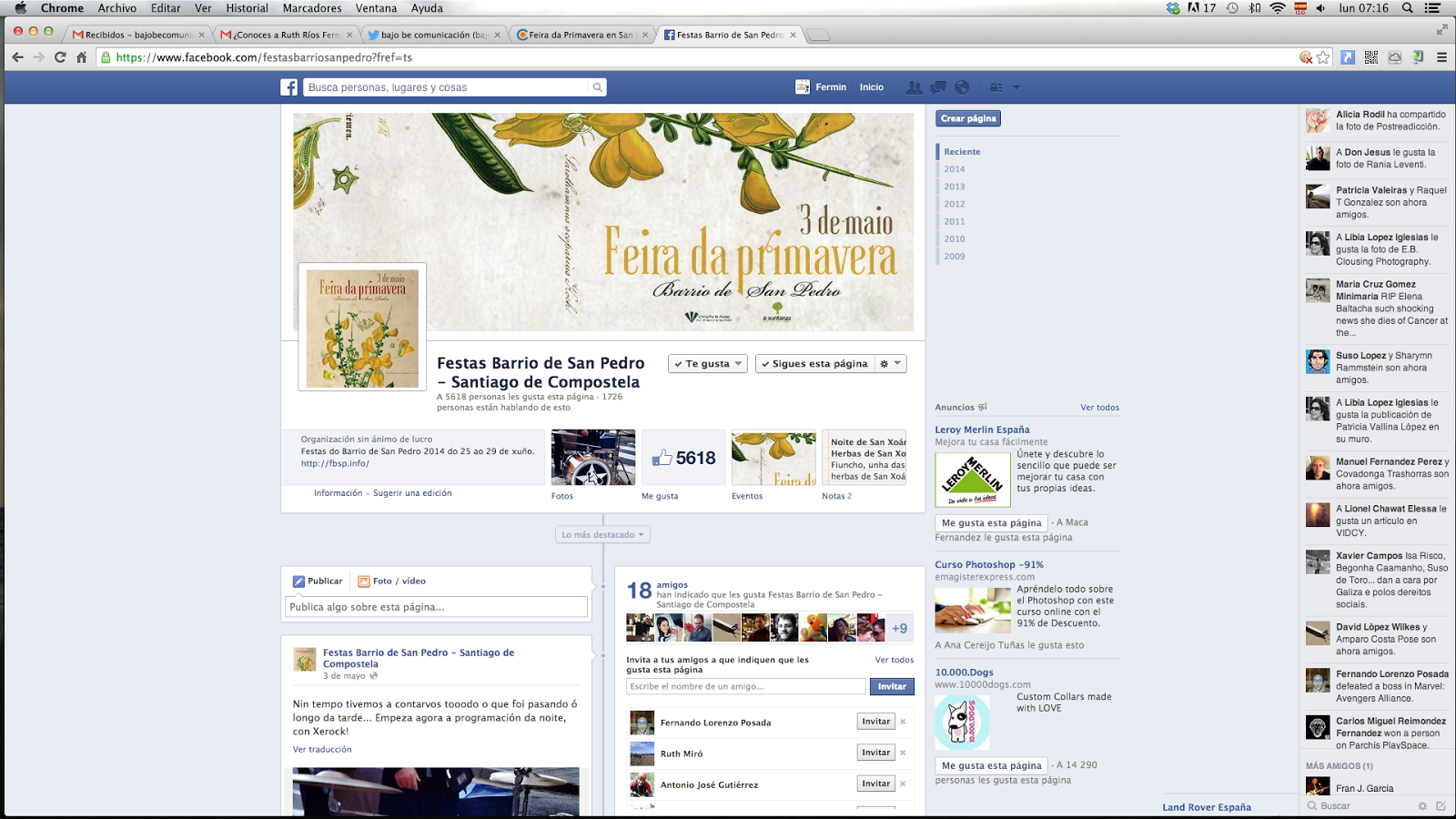Open the Sigues esta página dropdown
Screen dimensions: 1456x819
(814, 364)
